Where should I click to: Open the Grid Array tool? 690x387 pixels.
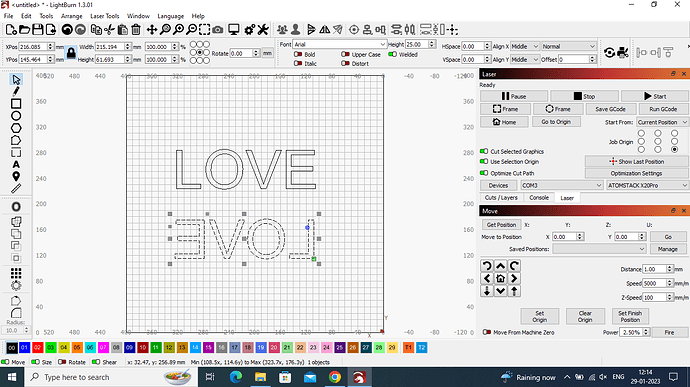pos(16,273)
